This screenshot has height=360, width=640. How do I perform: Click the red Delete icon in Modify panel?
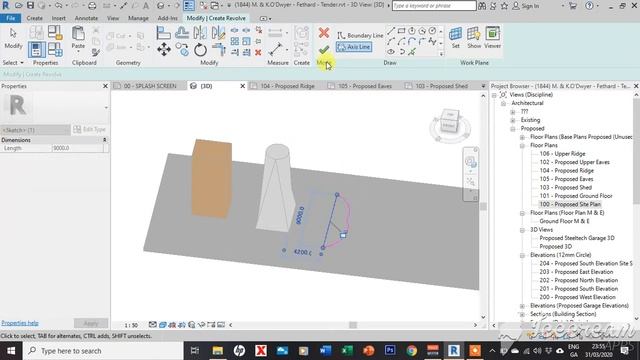pos(258,52)
